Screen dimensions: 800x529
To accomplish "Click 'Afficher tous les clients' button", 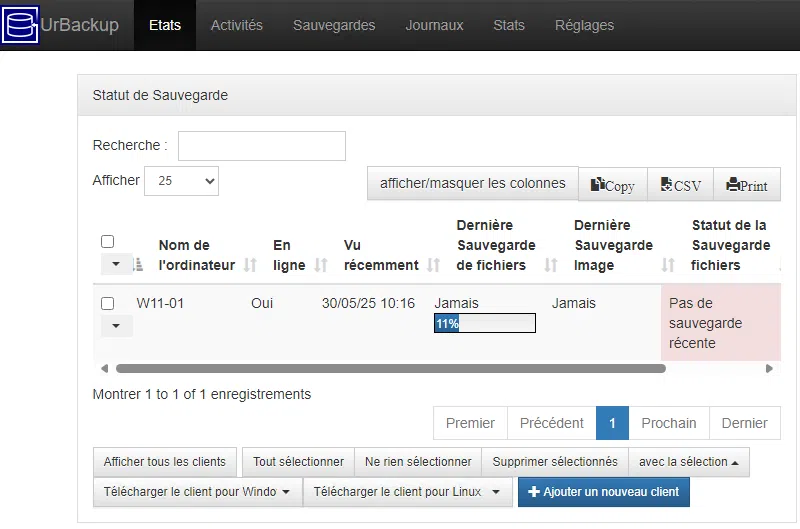I will click(165, 462).
